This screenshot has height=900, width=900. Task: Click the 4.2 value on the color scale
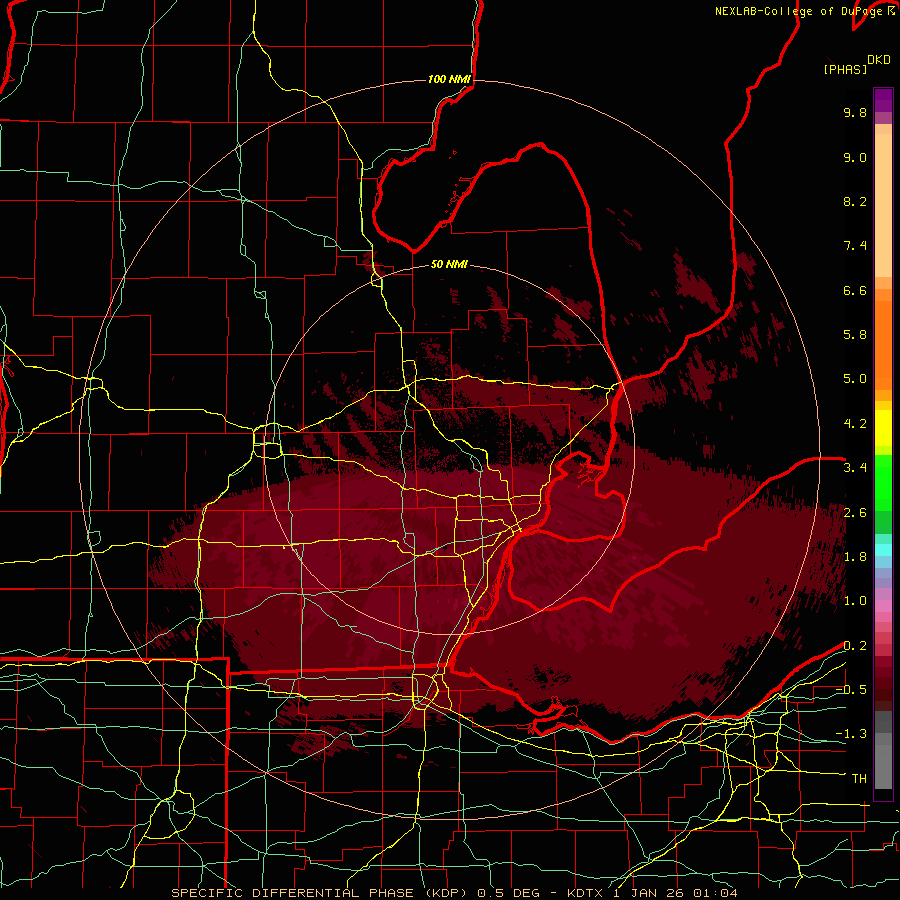855,424
